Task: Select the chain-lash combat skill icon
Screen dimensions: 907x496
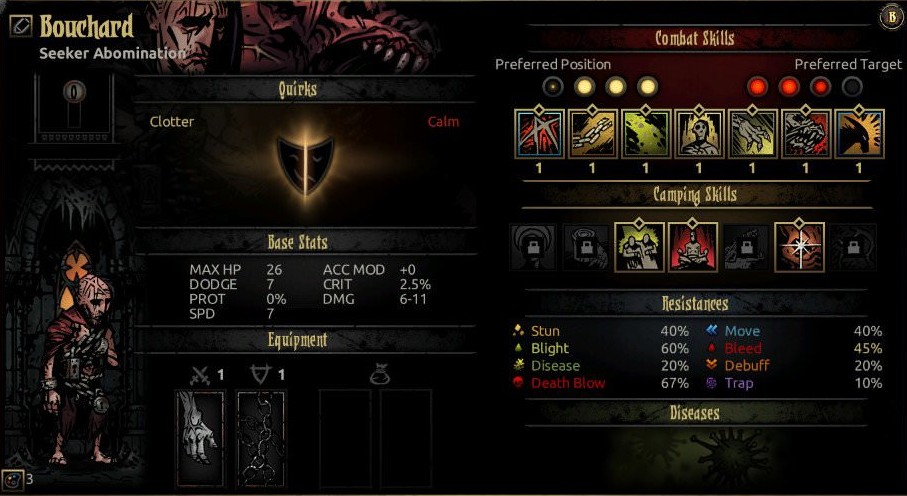Action: [x=592, y=134]
